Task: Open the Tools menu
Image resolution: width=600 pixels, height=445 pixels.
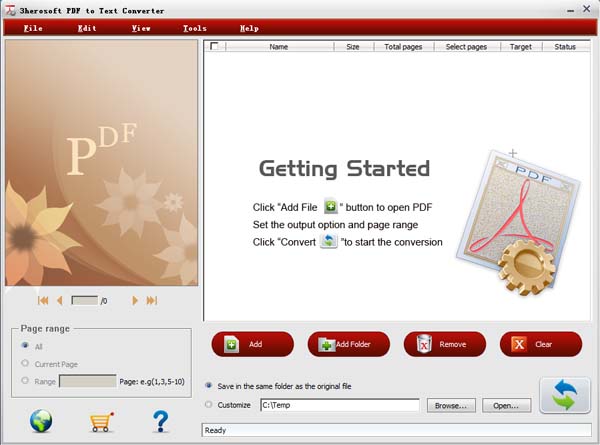Action: 194,28
